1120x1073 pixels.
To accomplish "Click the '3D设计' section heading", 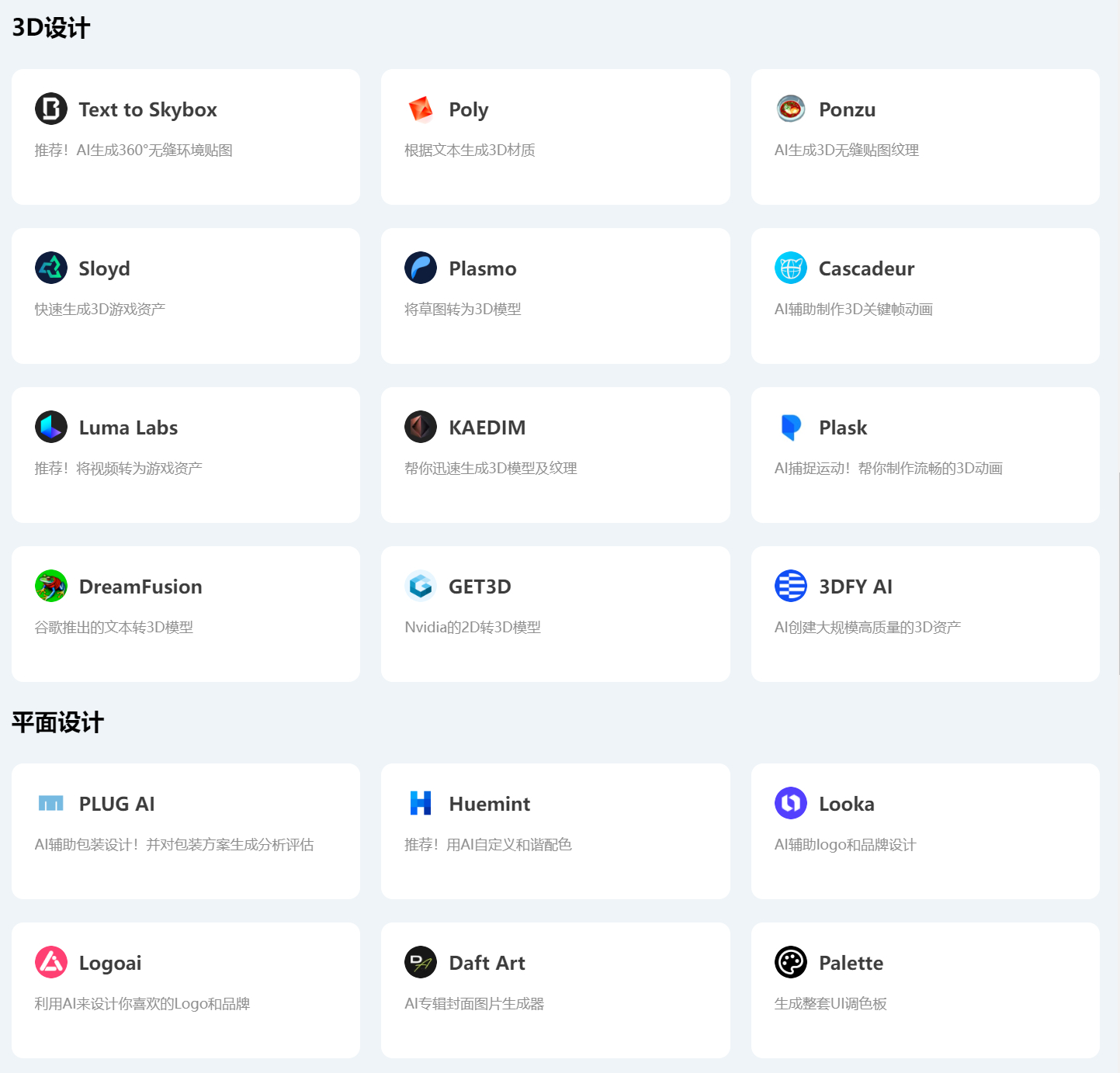I will click(x=51, y=28).
